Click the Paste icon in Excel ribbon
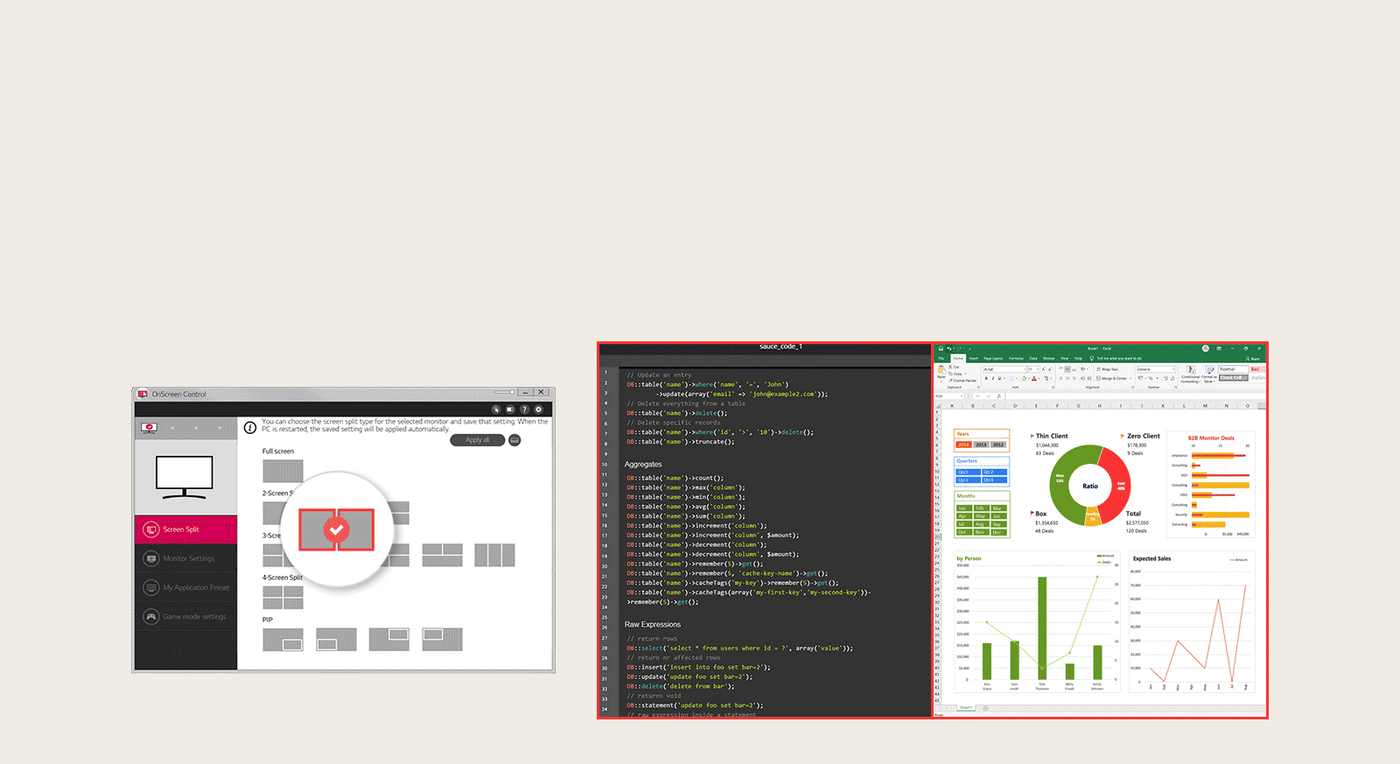The image size is (1400, 764). coord(941,373)
